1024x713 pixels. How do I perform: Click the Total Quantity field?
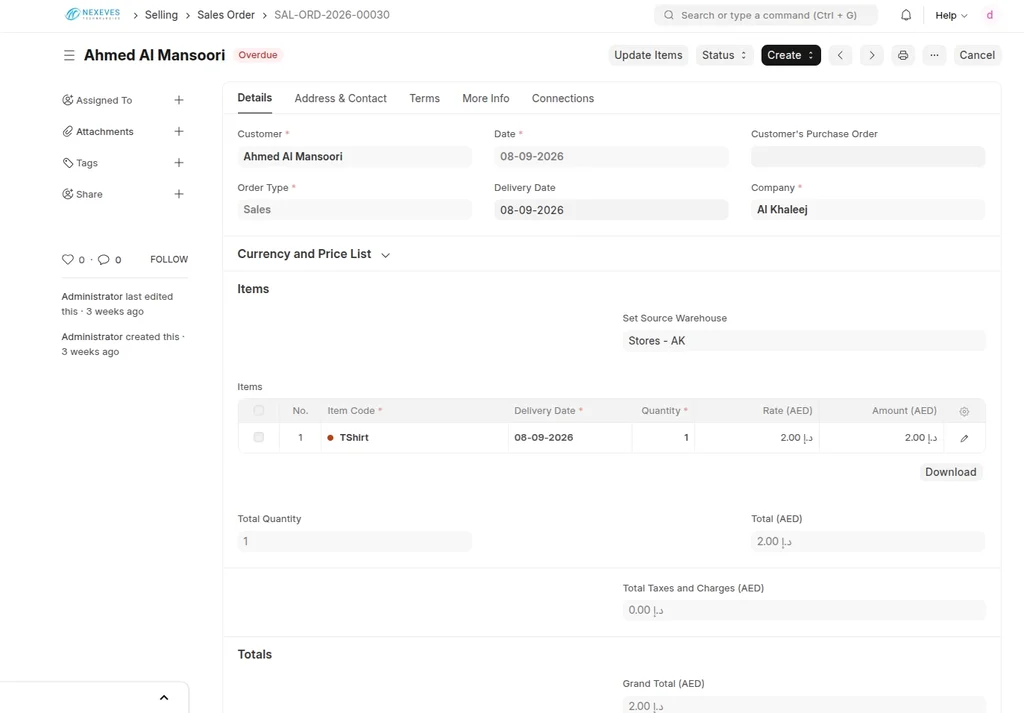click(x=354, y=541)
